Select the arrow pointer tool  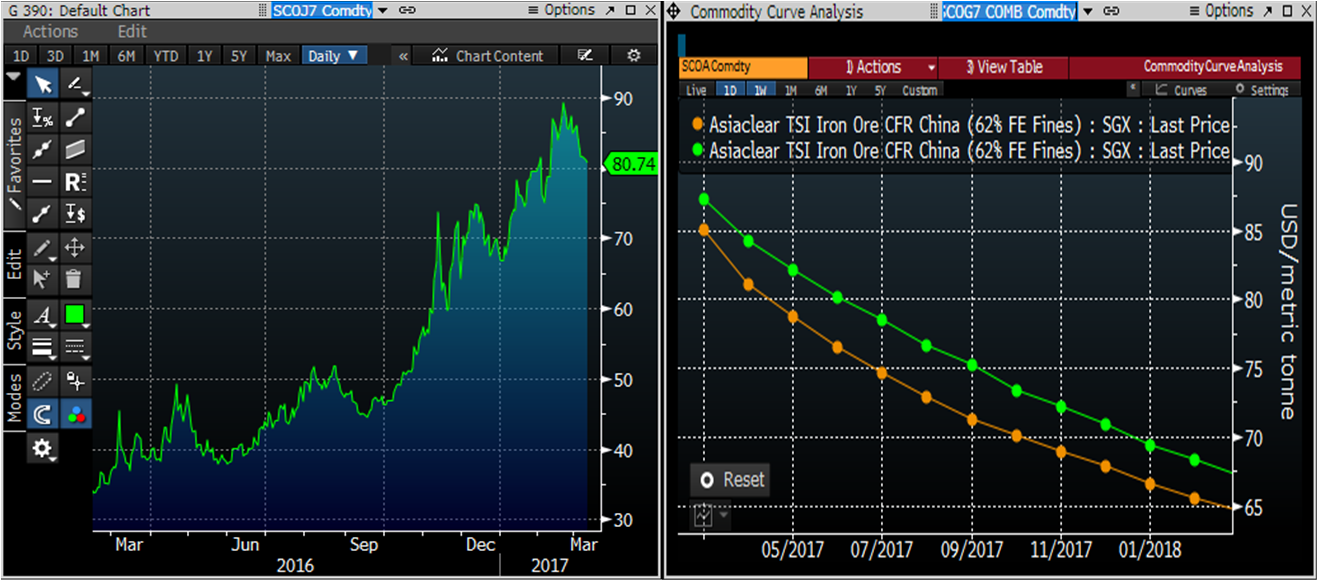pyautogui.click(x=43, y=84)
